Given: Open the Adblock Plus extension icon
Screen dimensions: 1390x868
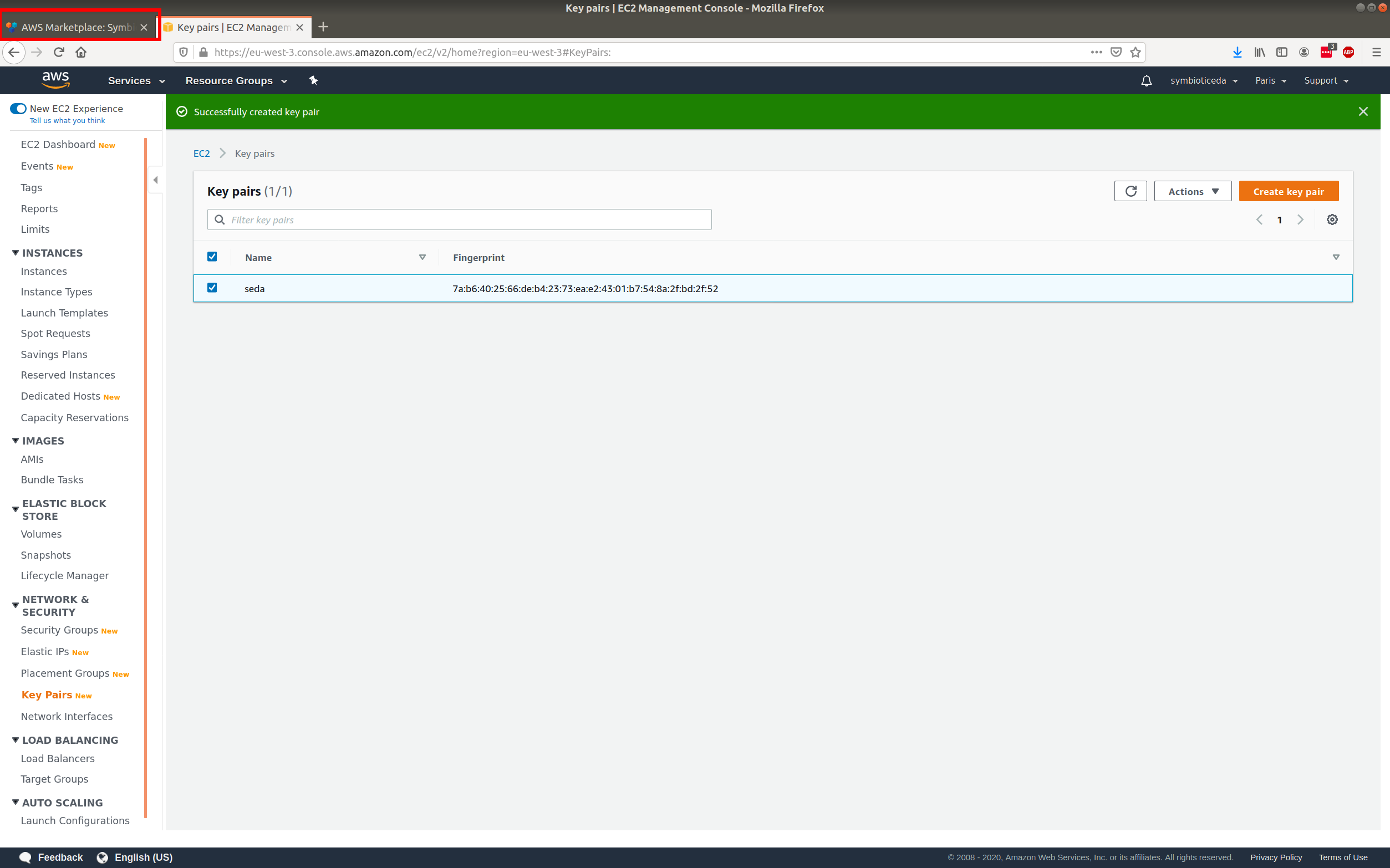Looking at the screenshot, I should (1348, 52).
